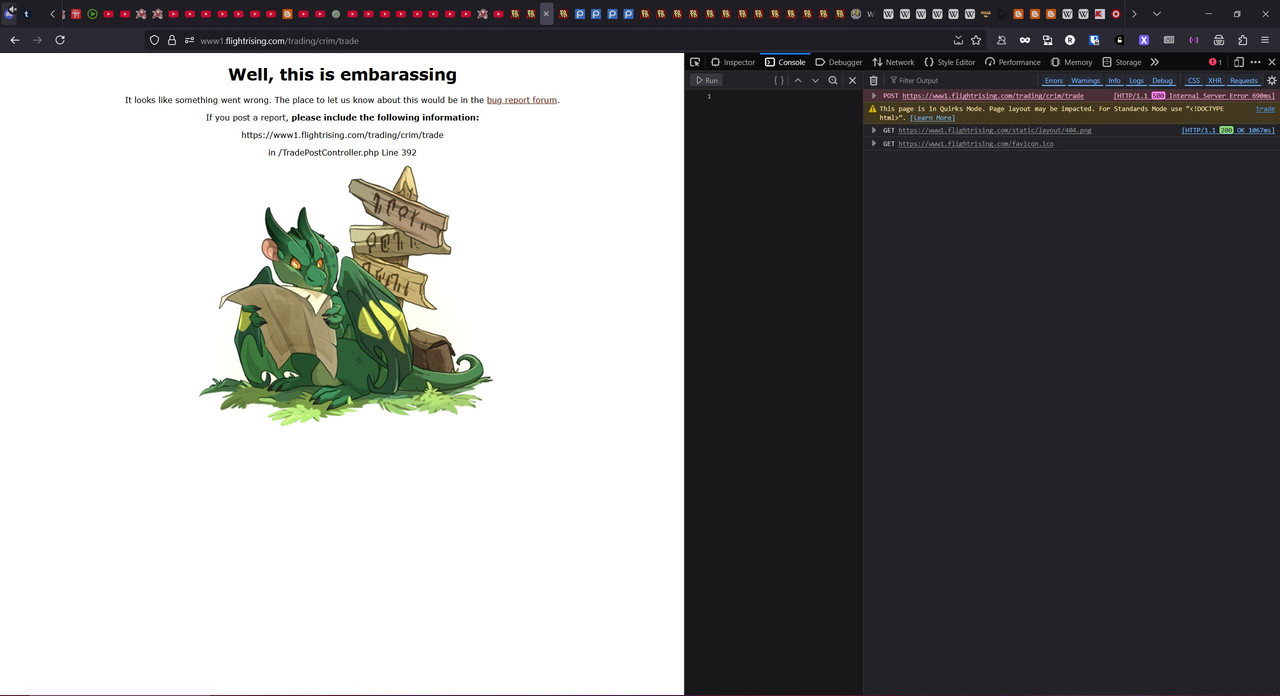Open the trade source link of warning
Viewport: 1280px width, 696px height.
(x=1265, y=109)
